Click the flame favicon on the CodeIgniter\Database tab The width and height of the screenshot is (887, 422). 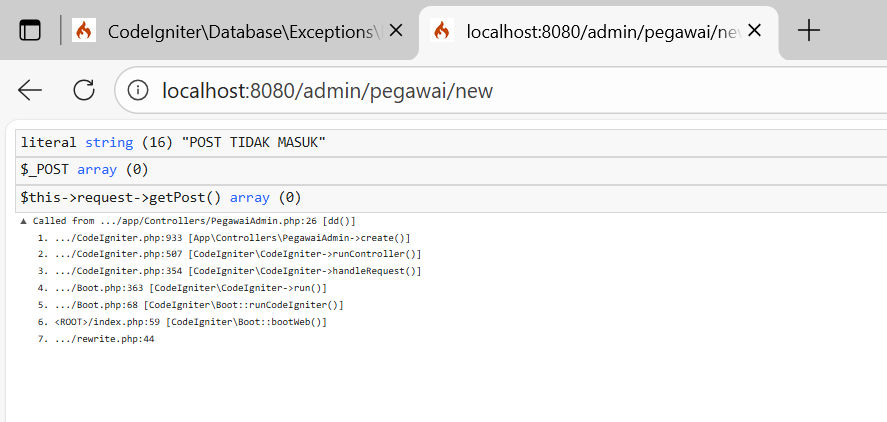pos(84,31)
